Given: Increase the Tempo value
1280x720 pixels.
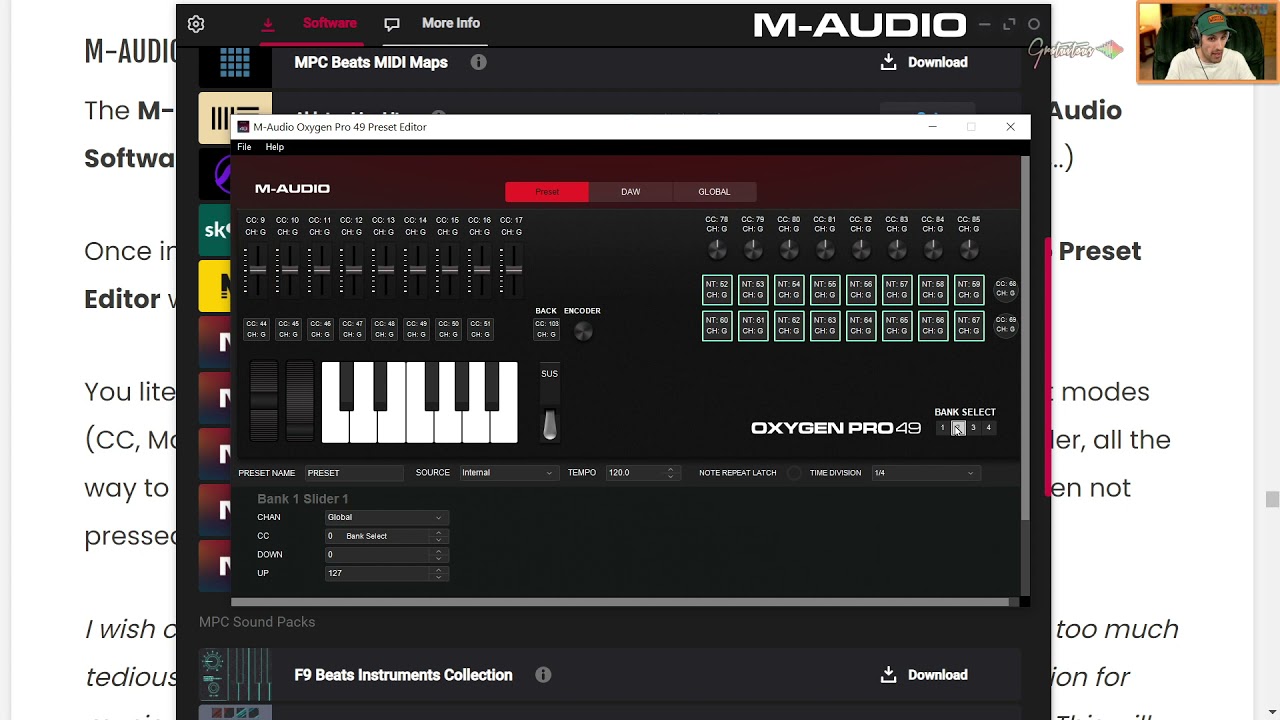Looking at the screenshot, I should pyautogui.click(x=671, y=470).
